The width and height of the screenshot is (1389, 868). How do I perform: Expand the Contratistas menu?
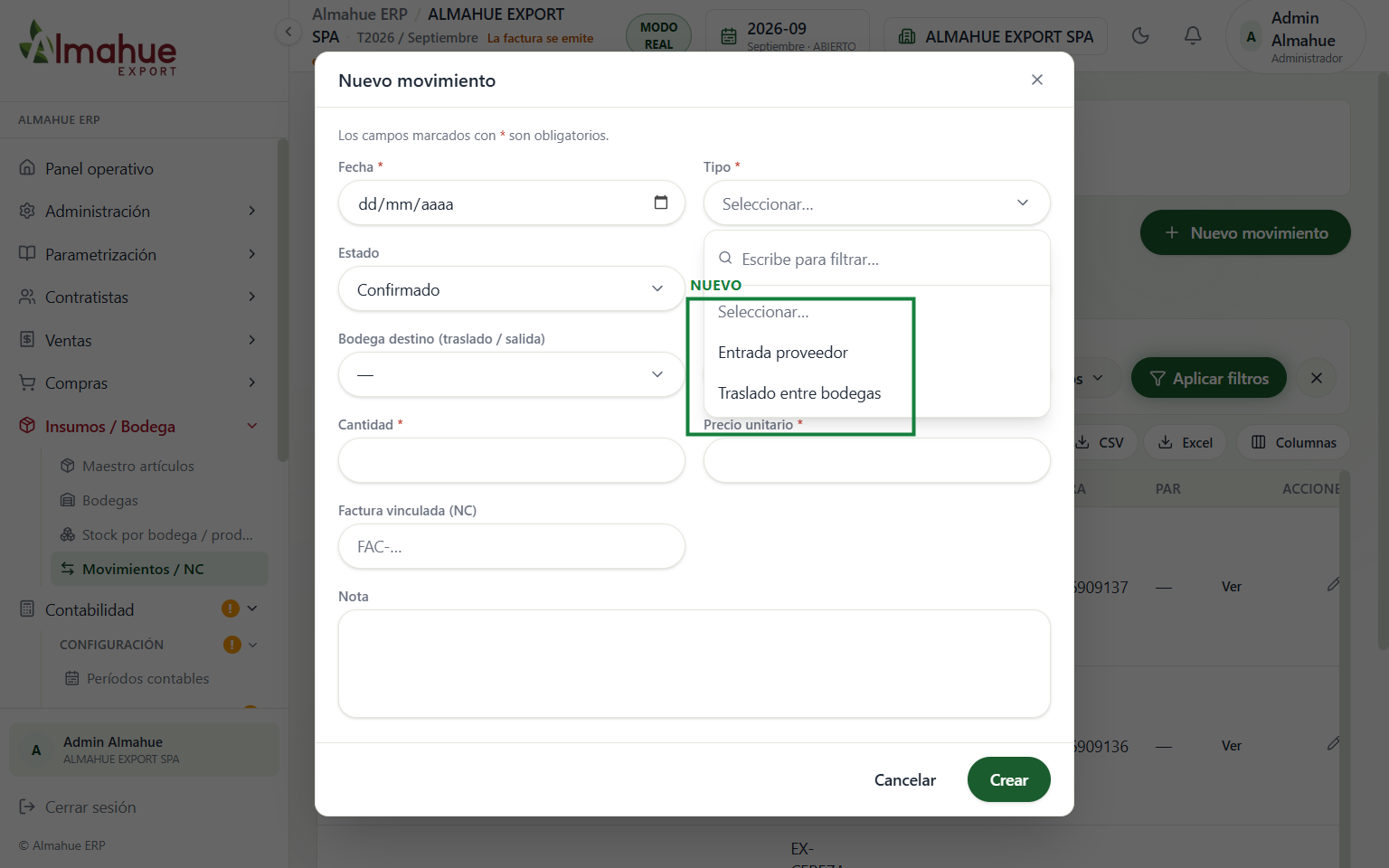coord(138,297)
